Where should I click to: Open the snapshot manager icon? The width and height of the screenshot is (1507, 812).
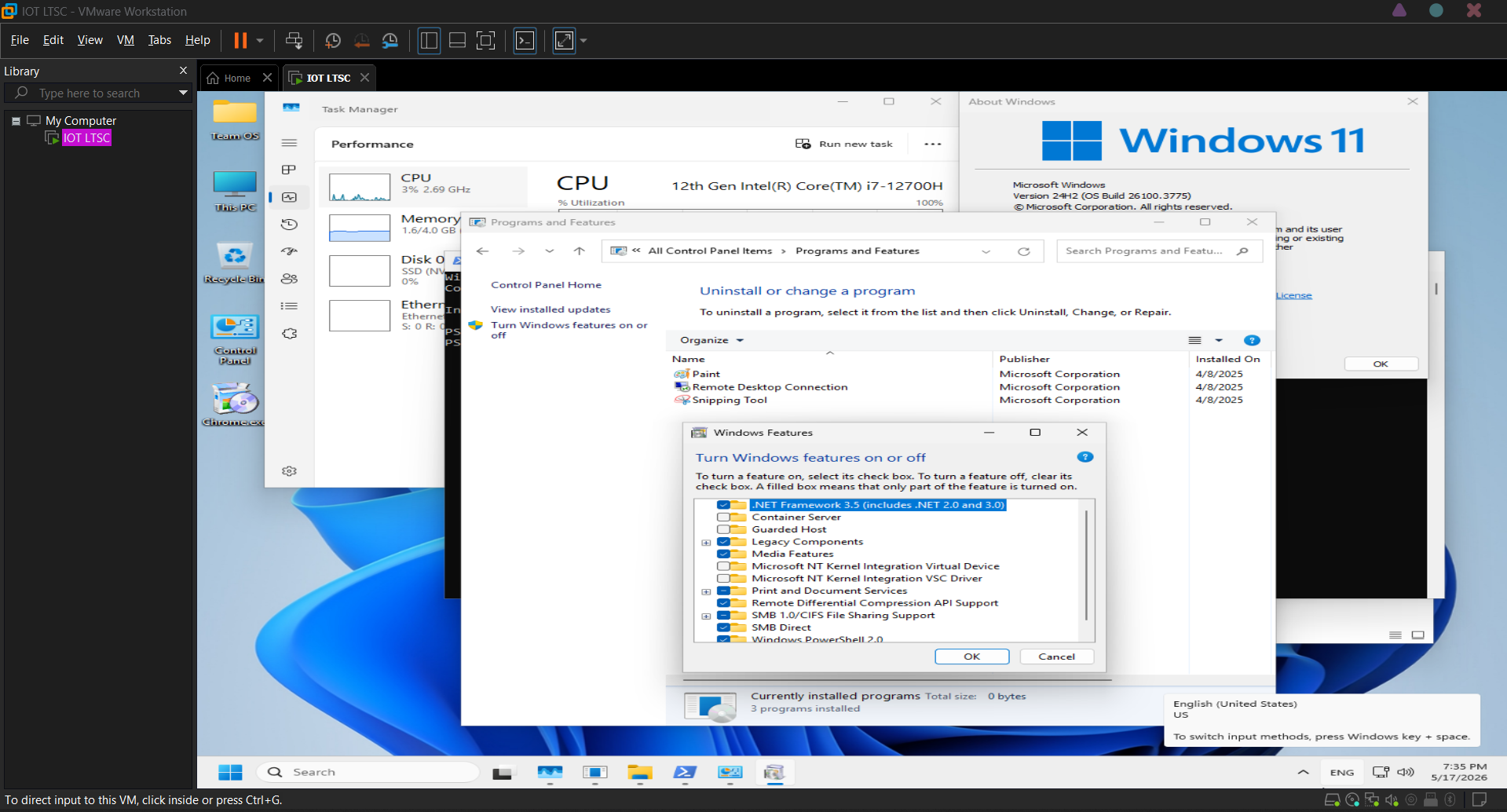click(390, 41)
